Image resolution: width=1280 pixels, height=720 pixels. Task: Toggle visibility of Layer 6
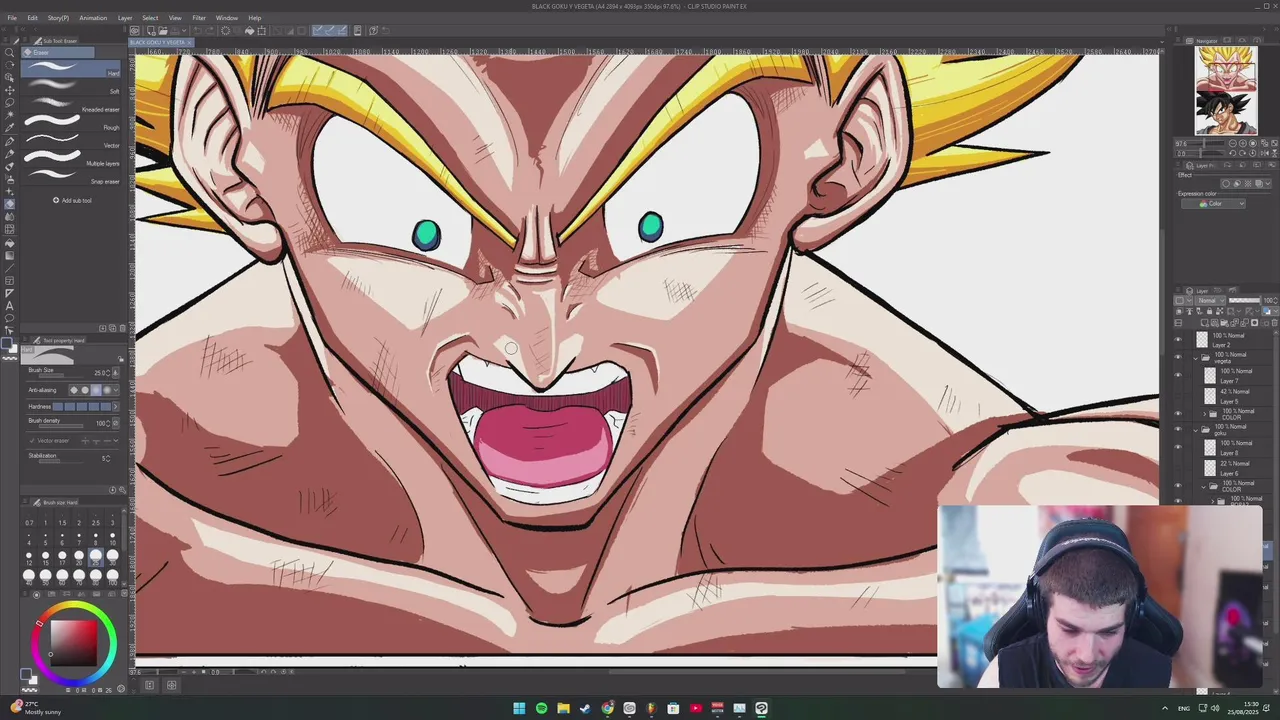[x=1178, y=468]
